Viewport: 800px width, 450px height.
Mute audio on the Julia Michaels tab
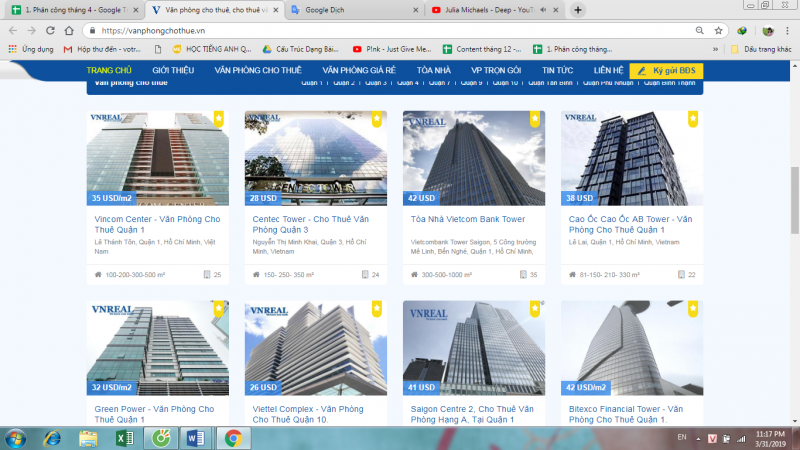pos(543,10)
